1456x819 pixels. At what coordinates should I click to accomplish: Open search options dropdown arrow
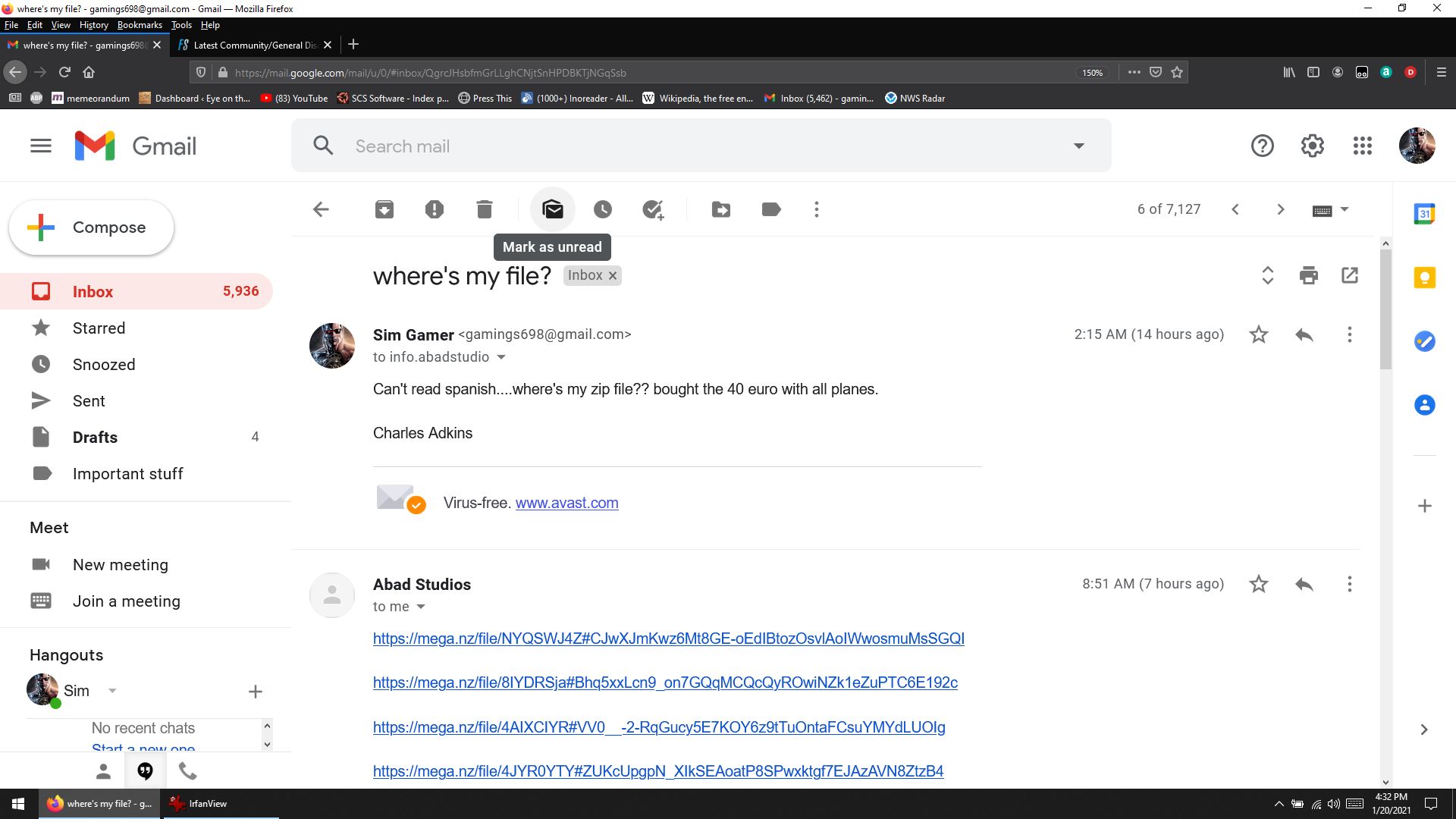(x=1079, y=146)
